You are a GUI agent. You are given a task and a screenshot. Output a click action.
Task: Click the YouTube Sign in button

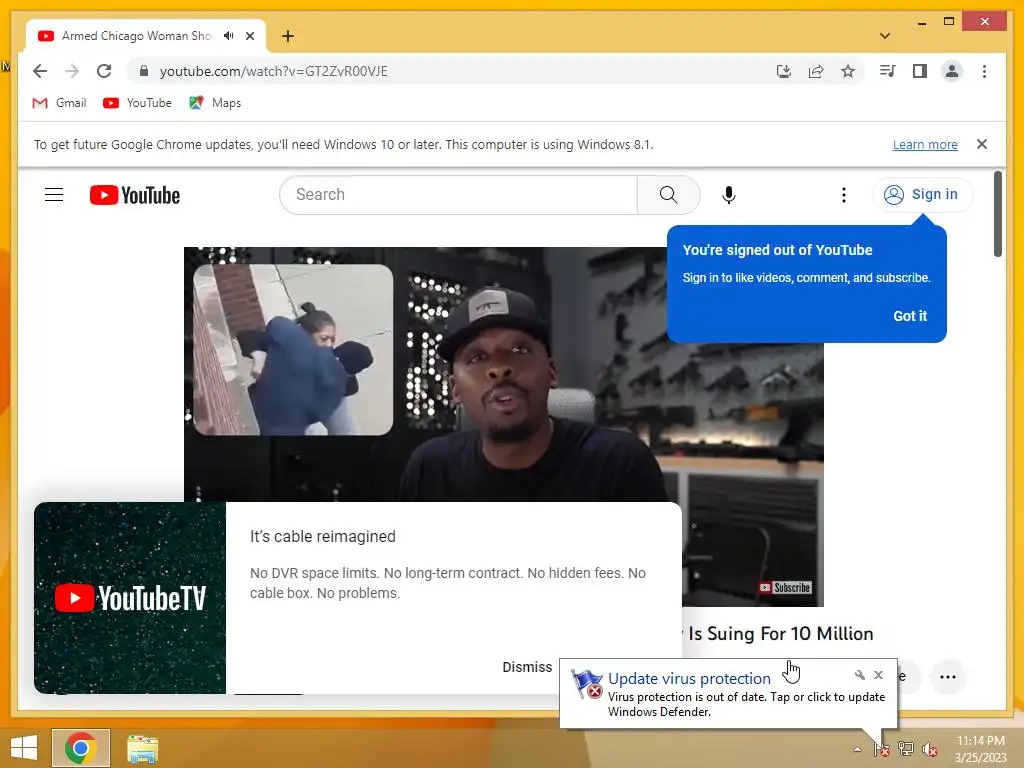tap(922, 195)
